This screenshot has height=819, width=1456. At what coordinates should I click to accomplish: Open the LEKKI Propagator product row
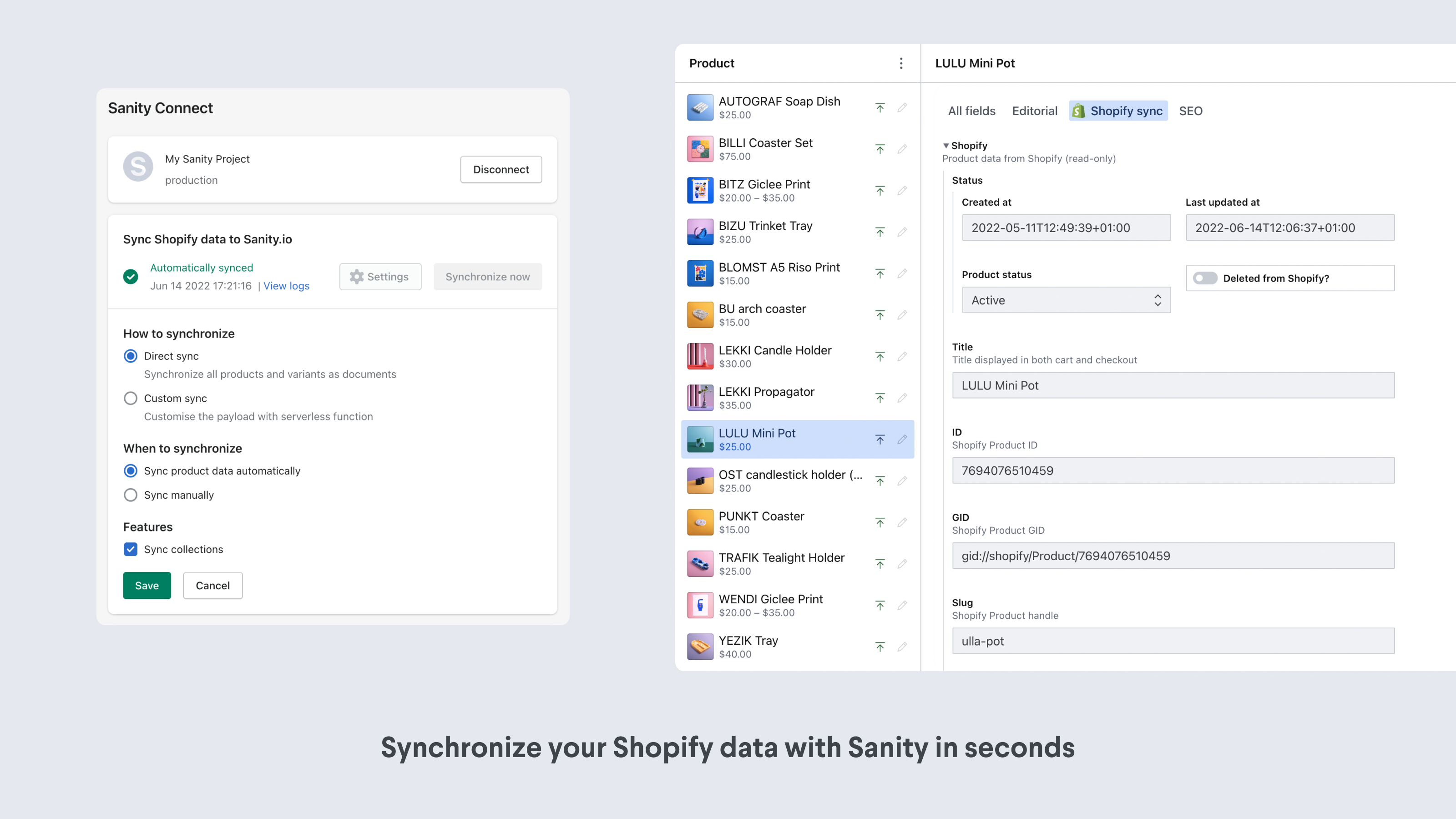click(x=798, y=398)
